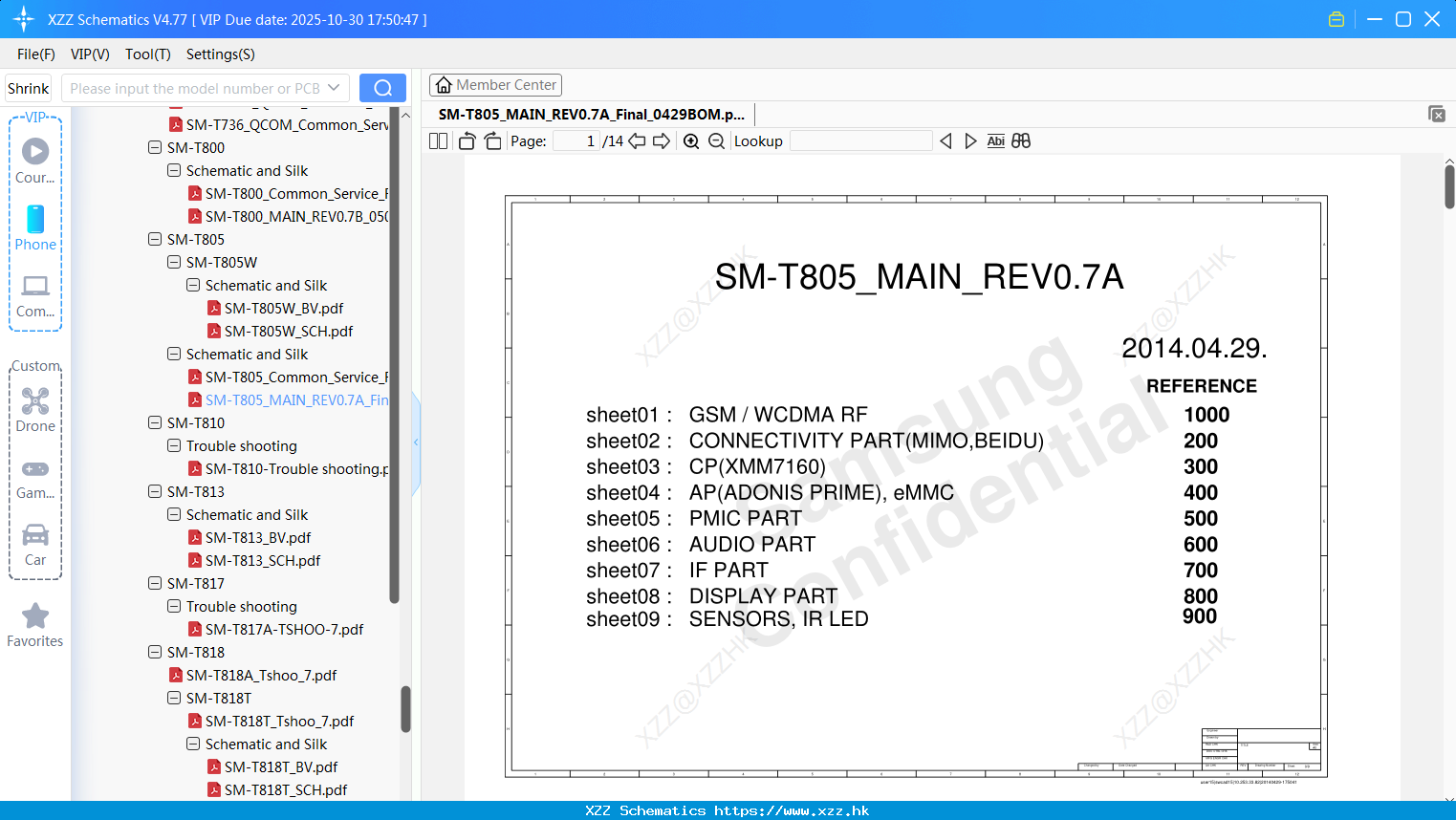Toggle two-page view icon
The image size is (1456, 820).
click(438, 140)
